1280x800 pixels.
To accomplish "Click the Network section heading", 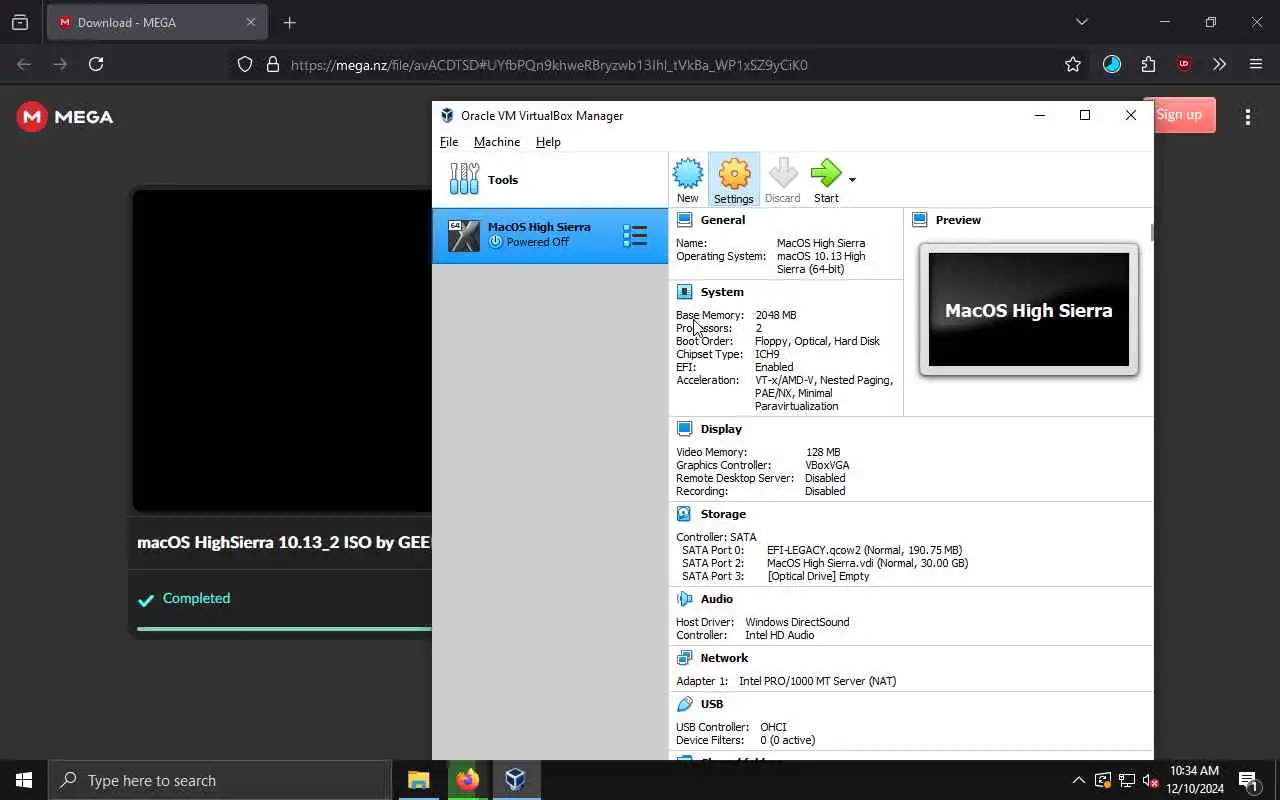I will coord(724,658).
